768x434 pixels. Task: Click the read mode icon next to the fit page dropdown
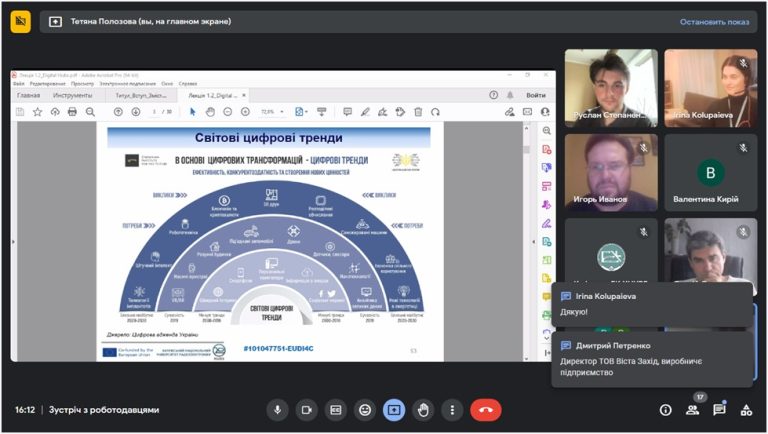(322, 112)
